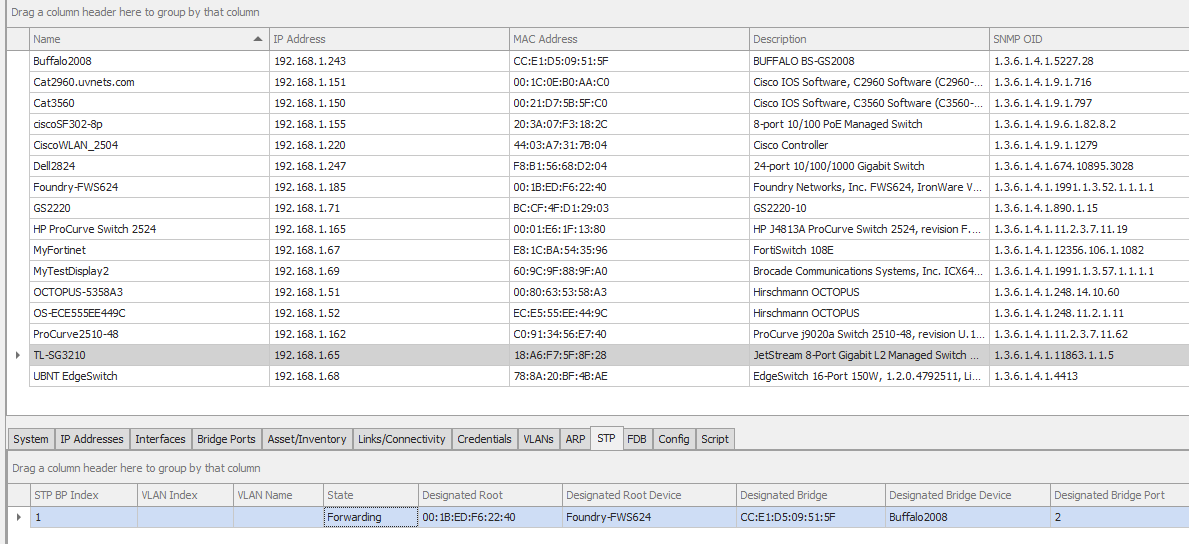Screen dimensions: 1189x544
Task: Open the FDB tab
Action: (x=638, y=439)
